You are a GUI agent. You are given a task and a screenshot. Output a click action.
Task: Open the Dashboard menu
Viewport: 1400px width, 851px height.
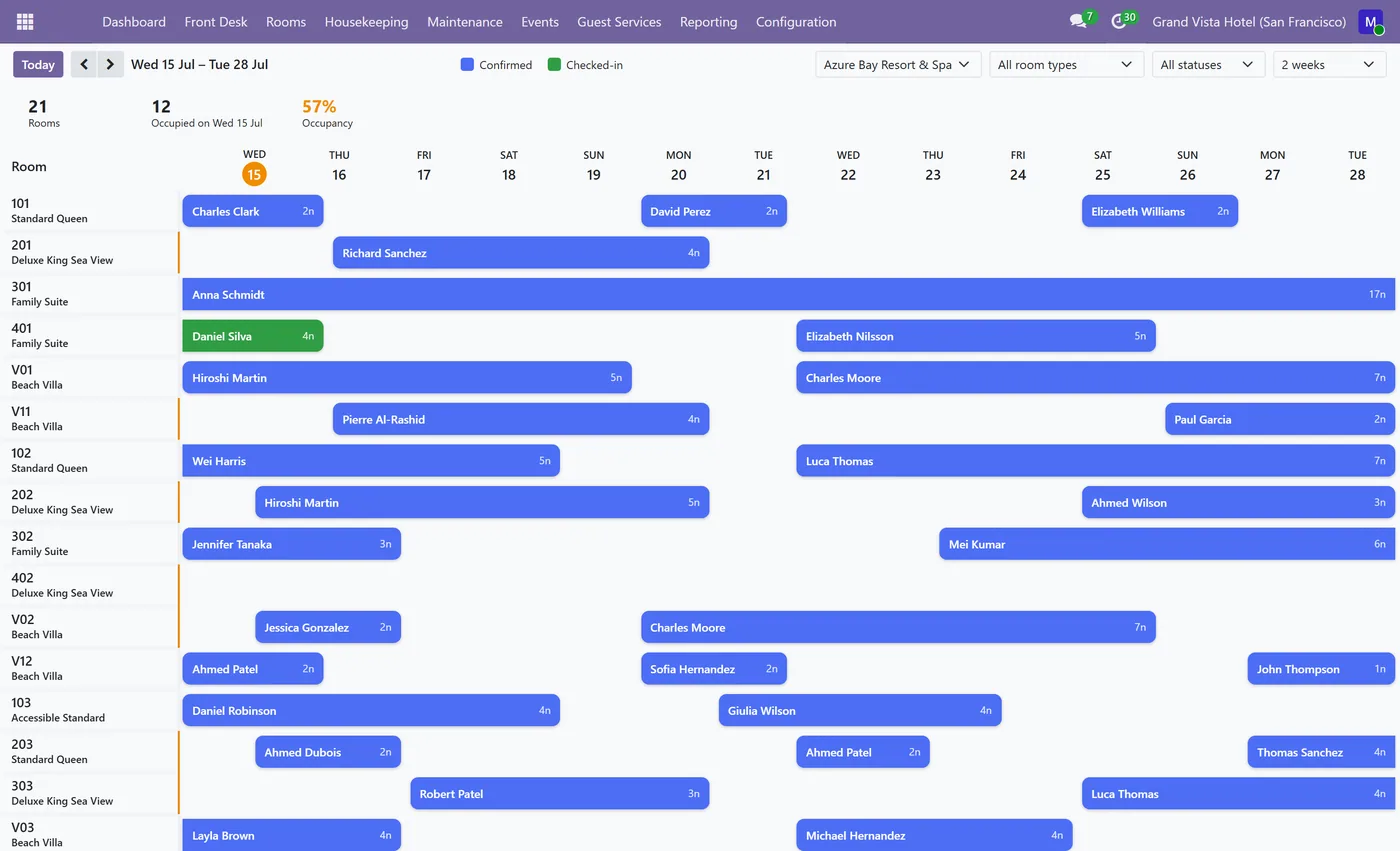[134, 21]
